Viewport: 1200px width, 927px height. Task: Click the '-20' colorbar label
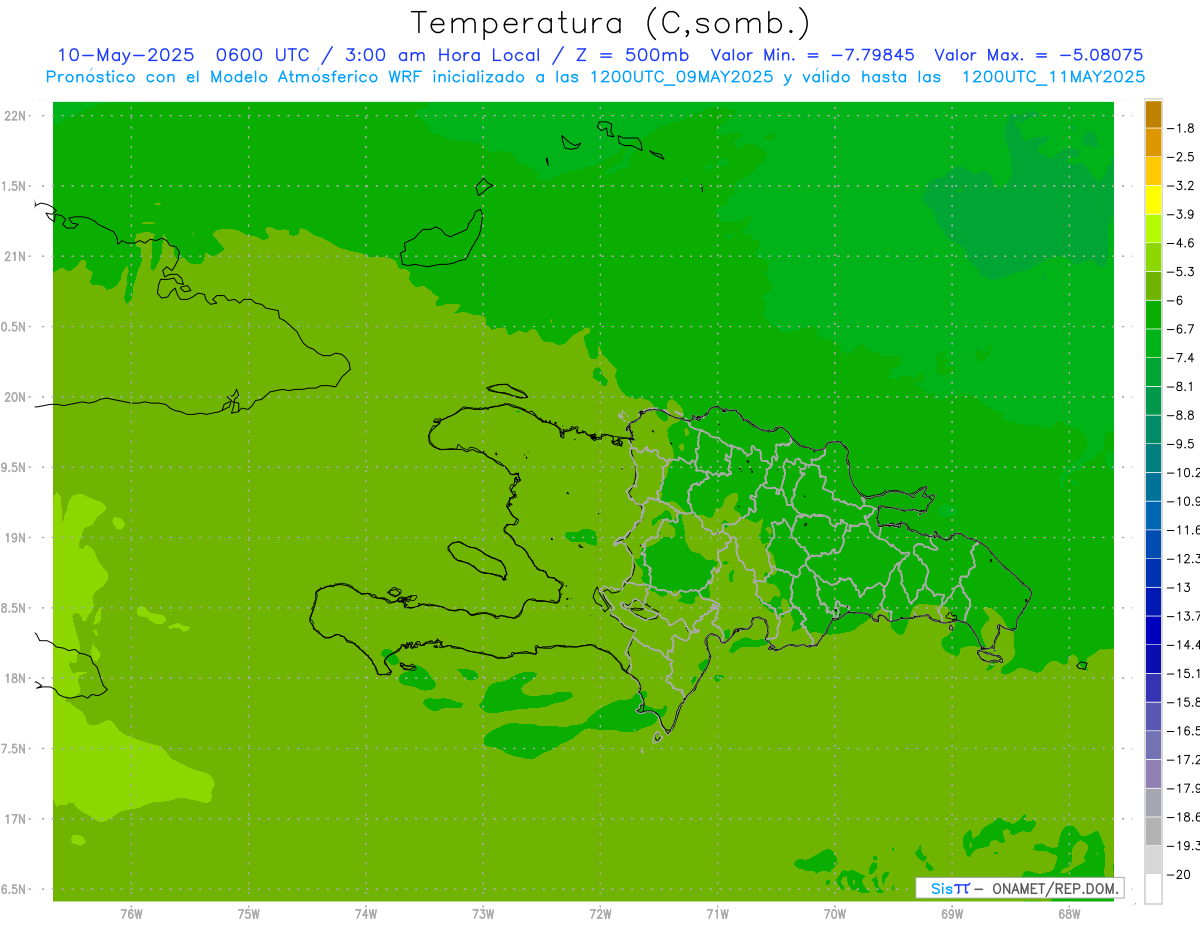pyautogui.click(x=1178, y=875)
